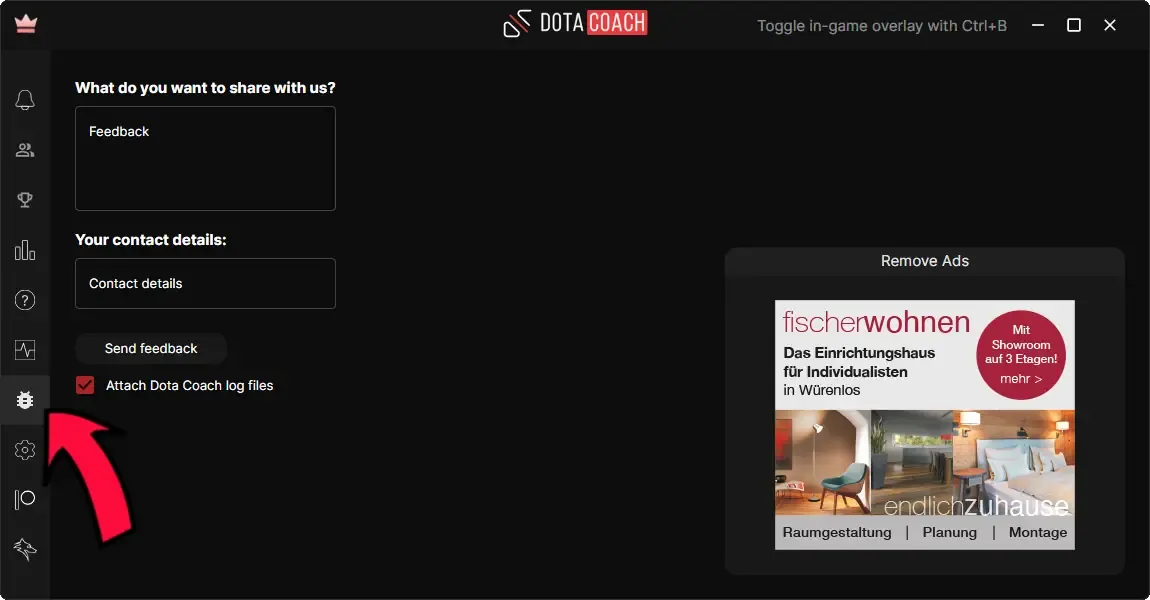Click the Remove Ads link

(924, 261)
